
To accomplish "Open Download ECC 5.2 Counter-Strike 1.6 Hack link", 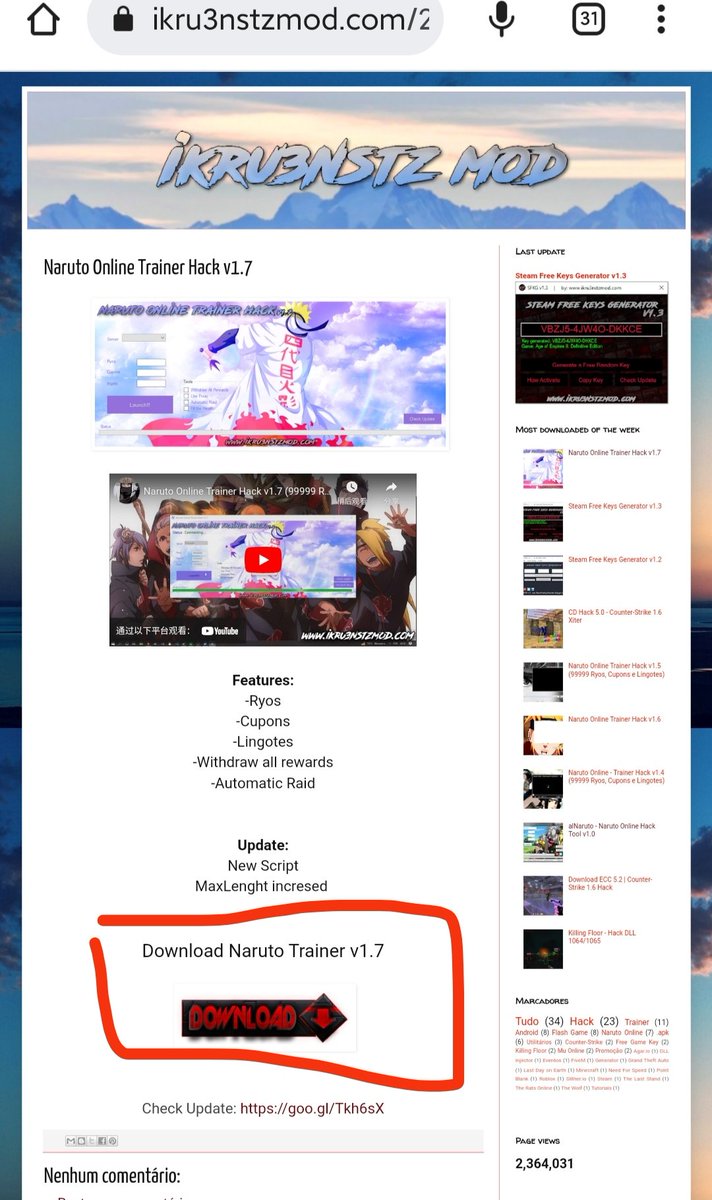I will (x=610, y=884).
